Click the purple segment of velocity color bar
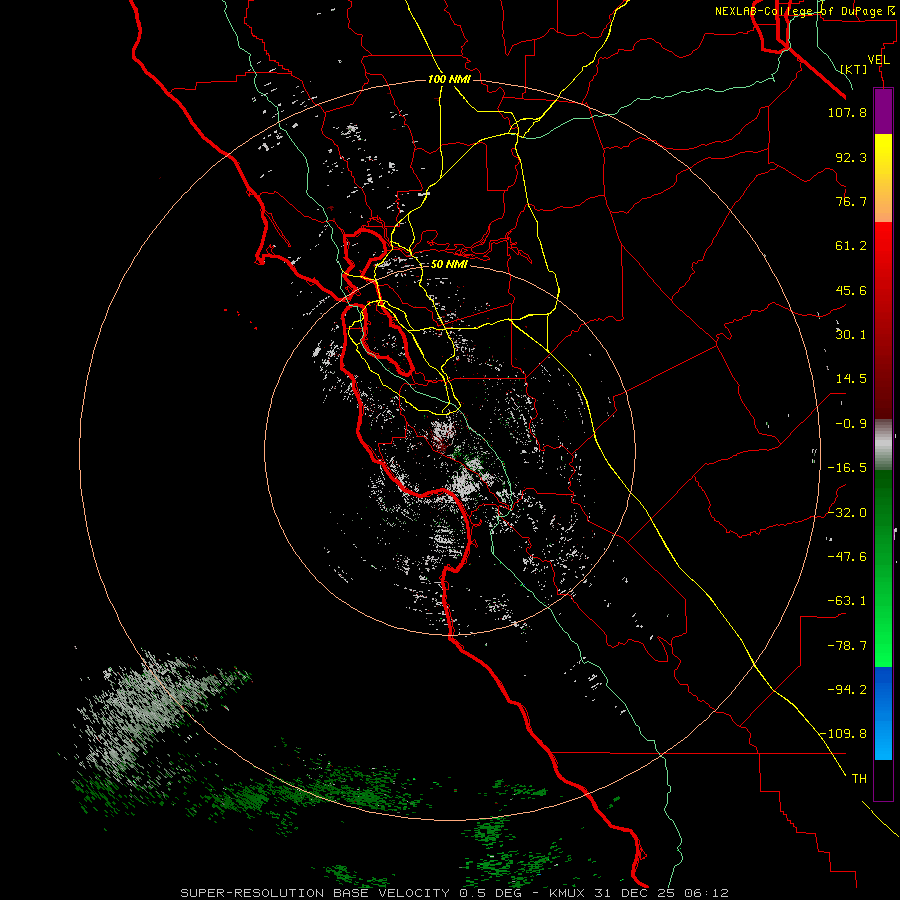This screenshot has height=900, width=900. (x=883, y=111)
